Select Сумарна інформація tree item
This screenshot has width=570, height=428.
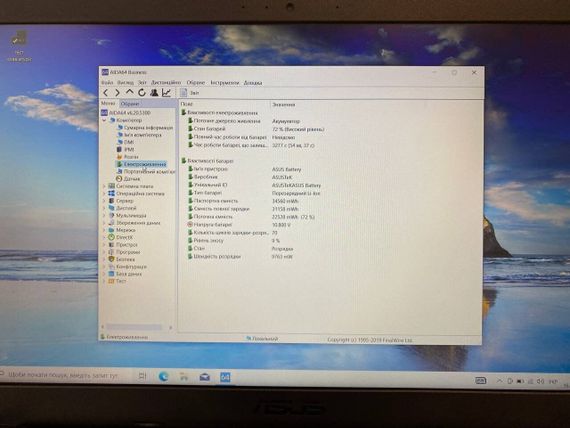[148, 128]
